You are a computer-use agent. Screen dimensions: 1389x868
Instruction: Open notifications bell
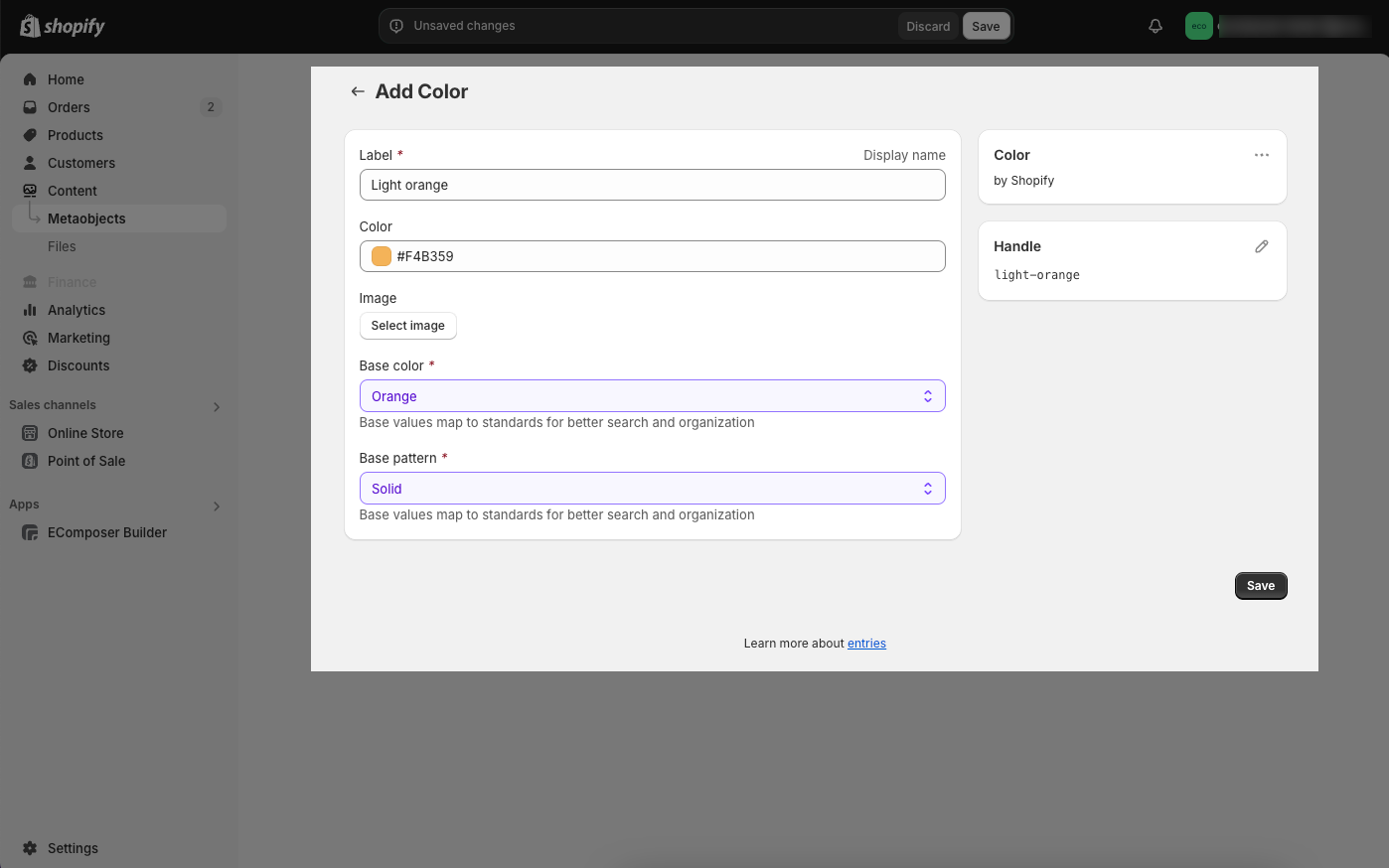[x=1156, y=26]
